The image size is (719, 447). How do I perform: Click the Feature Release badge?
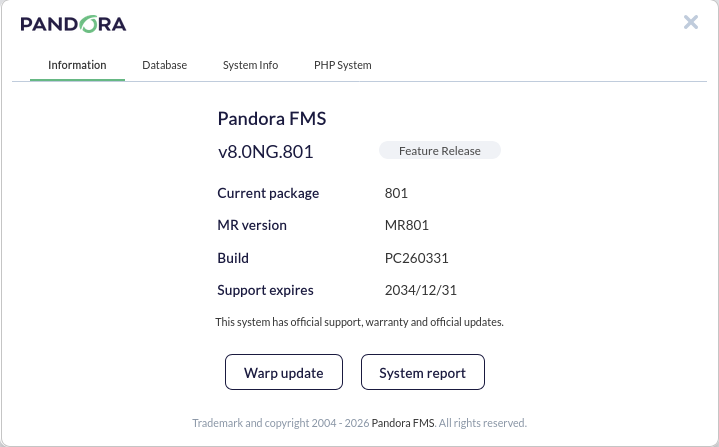click(440, 151)
